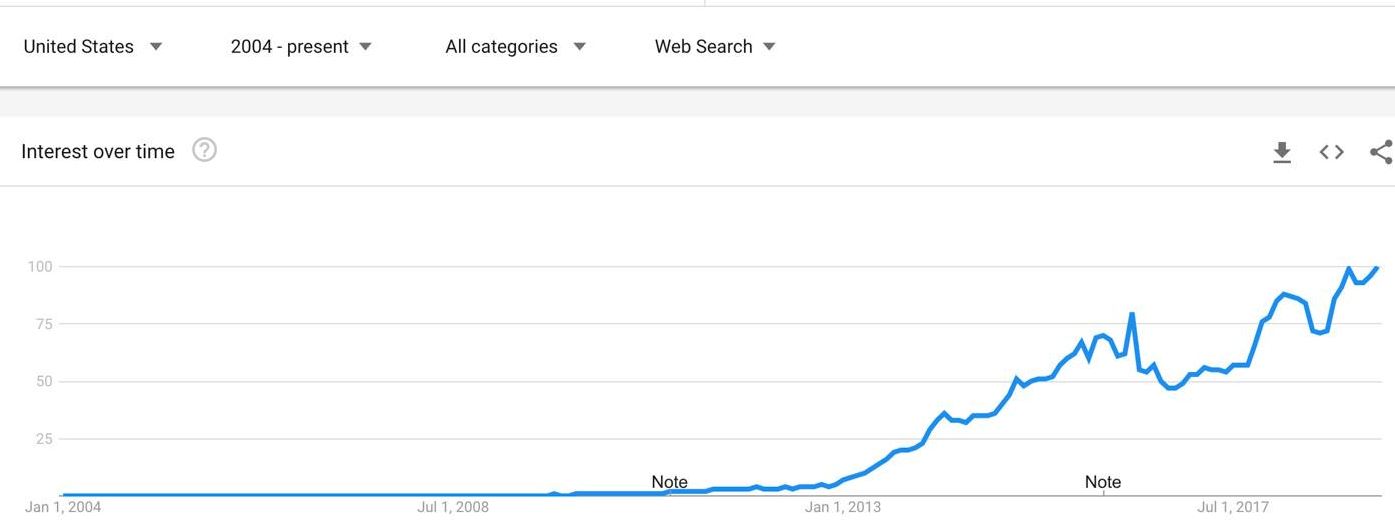The height and width of the screenshot is (524, 1395).
Task: Click the Jan 1, 2004 axis label
Action: pyautogui.click(x=63, y=507)
